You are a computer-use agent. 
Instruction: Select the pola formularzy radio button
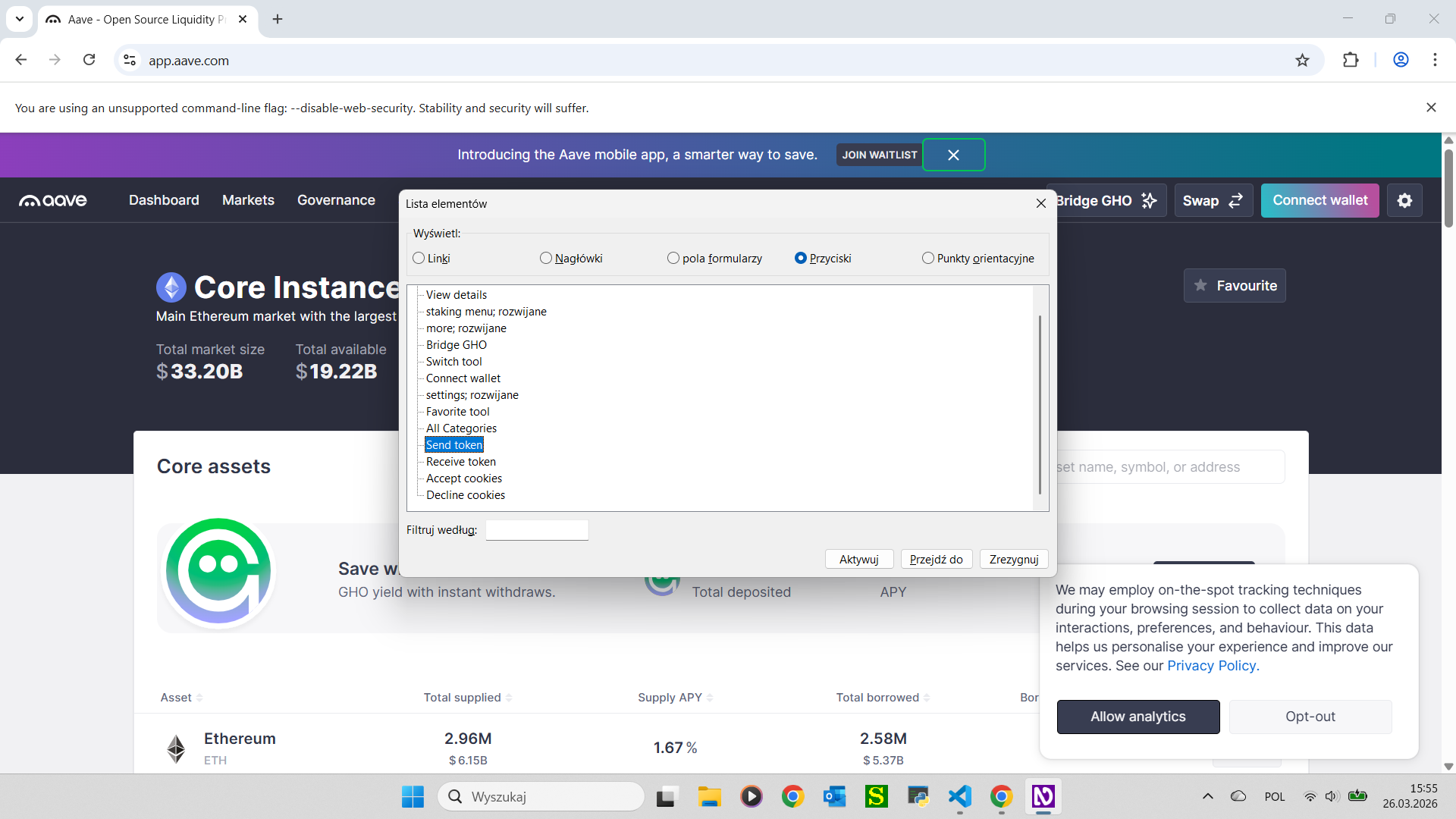click(673, 259)
